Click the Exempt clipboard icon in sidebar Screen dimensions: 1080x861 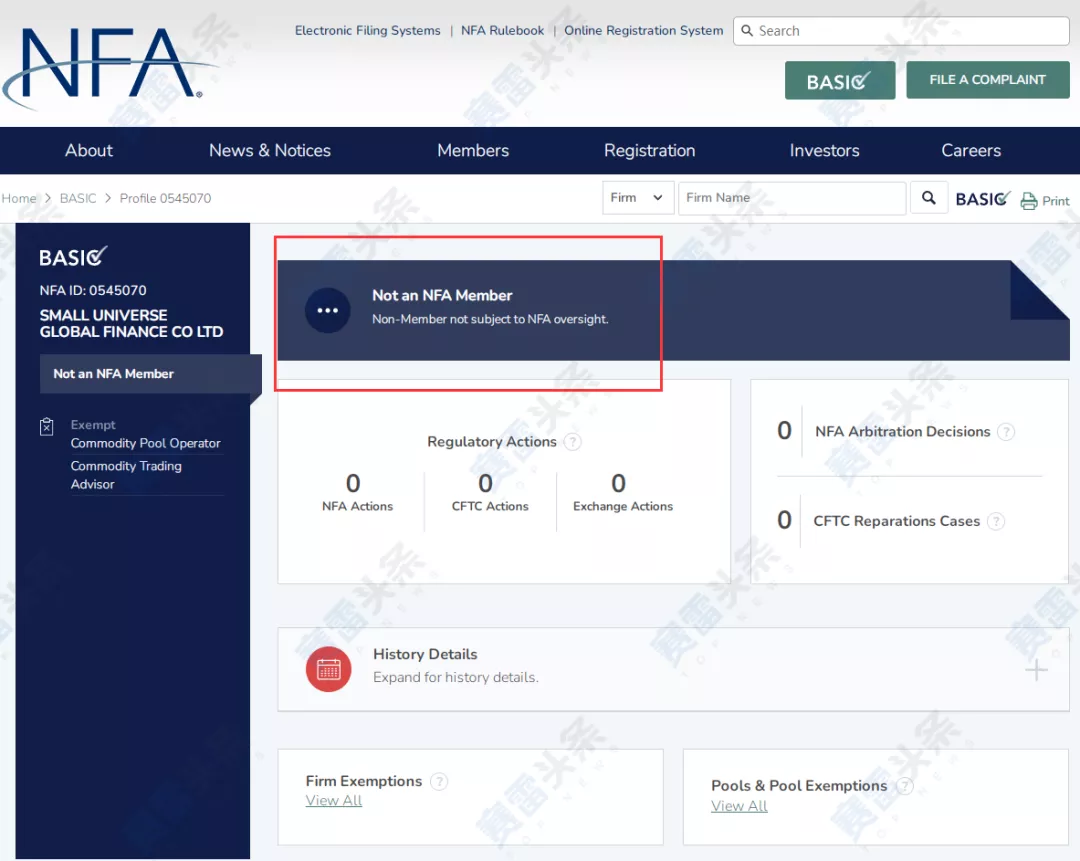point(47,427)
